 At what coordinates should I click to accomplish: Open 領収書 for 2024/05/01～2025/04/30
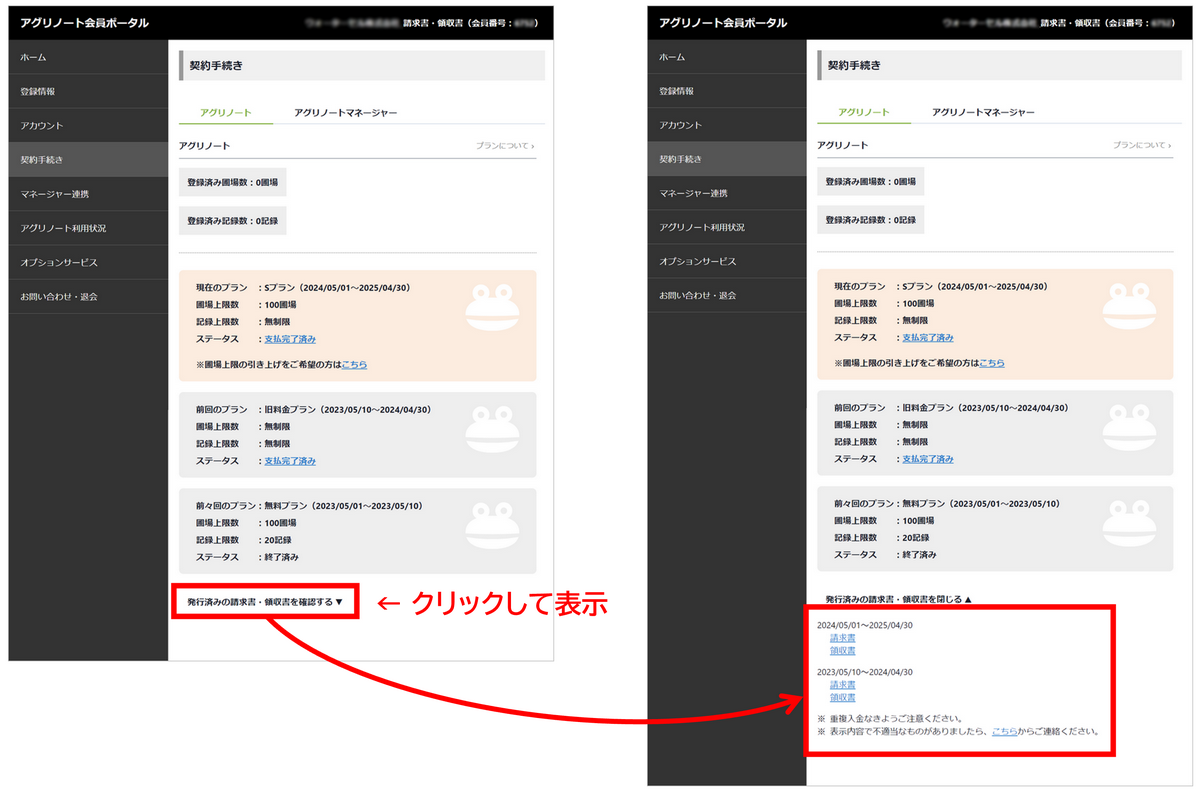(843, 651)
